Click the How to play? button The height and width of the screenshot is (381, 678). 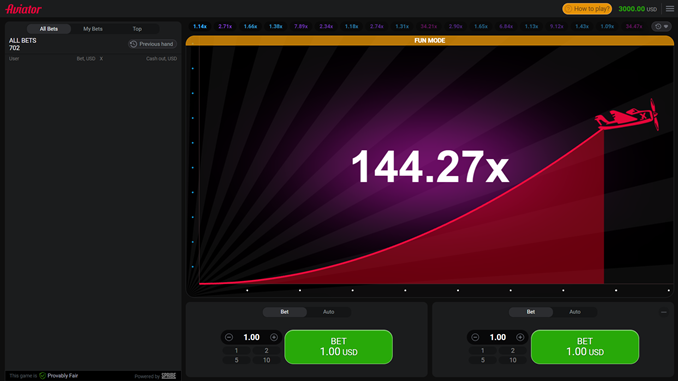587,9
